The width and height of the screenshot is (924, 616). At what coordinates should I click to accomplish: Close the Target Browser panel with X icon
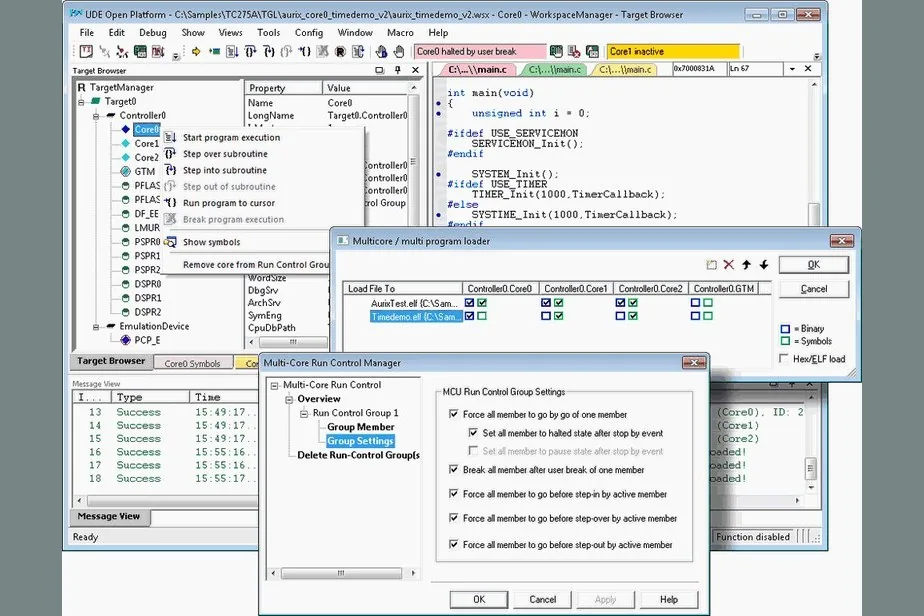(x=415, y=70)
